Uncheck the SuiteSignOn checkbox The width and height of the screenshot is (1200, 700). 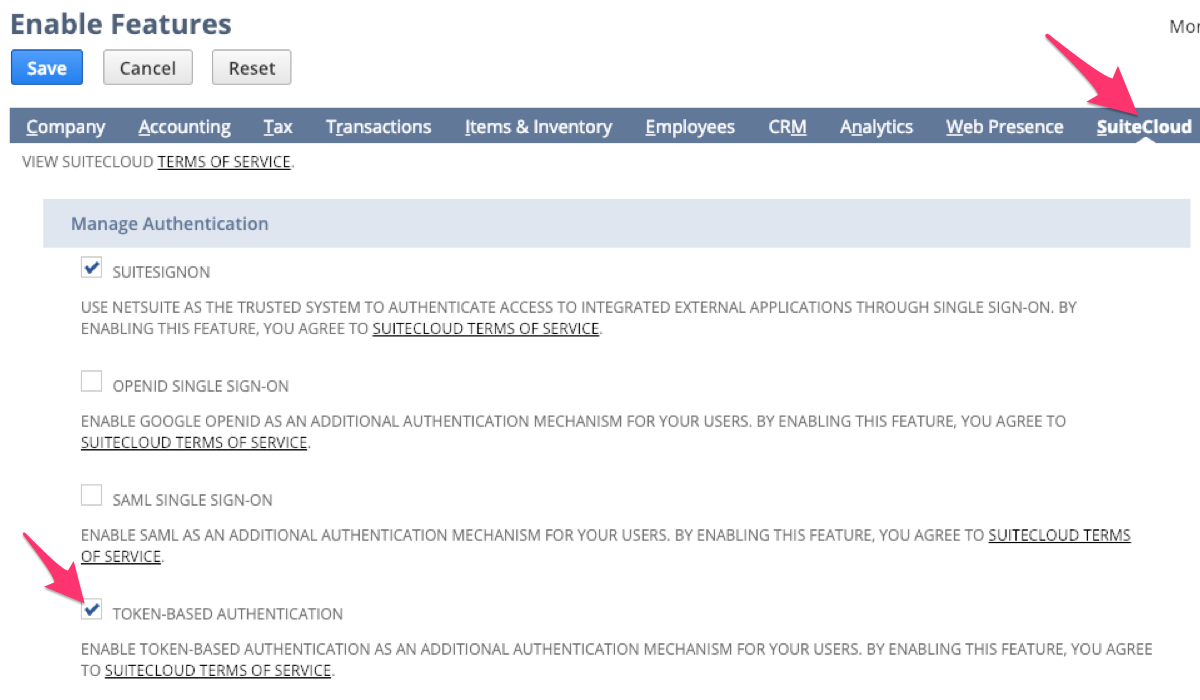tap(91, 268)
